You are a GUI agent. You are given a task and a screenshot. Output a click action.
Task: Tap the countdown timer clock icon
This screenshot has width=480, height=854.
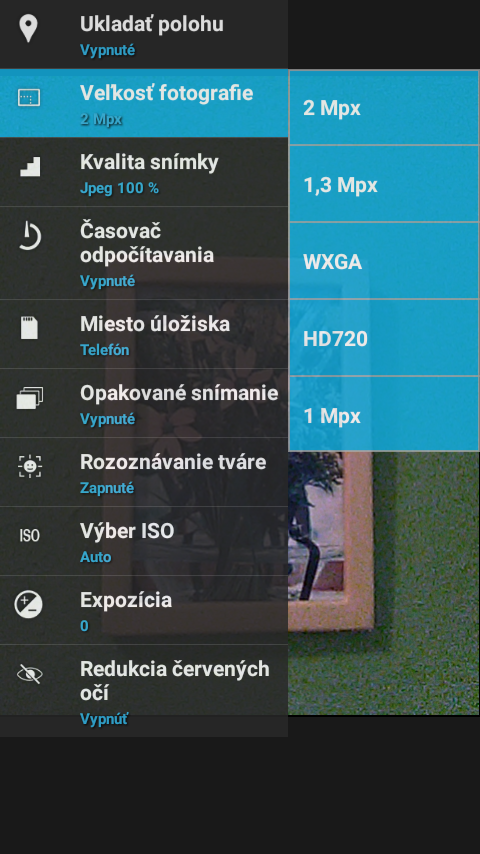(29, 236)
